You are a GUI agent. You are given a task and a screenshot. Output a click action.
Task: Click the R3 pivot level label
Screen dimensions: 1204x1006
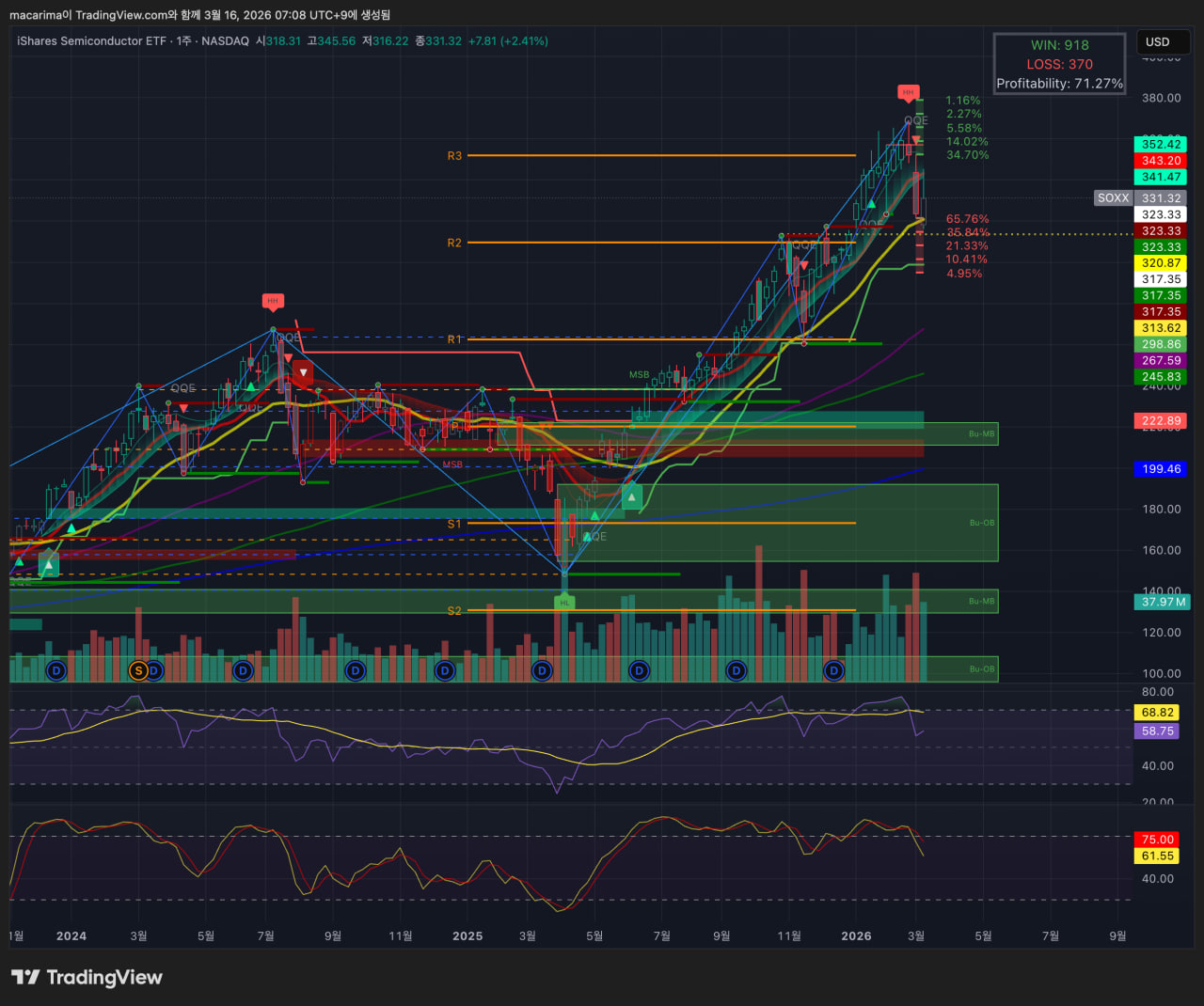[x=454, y=156]
